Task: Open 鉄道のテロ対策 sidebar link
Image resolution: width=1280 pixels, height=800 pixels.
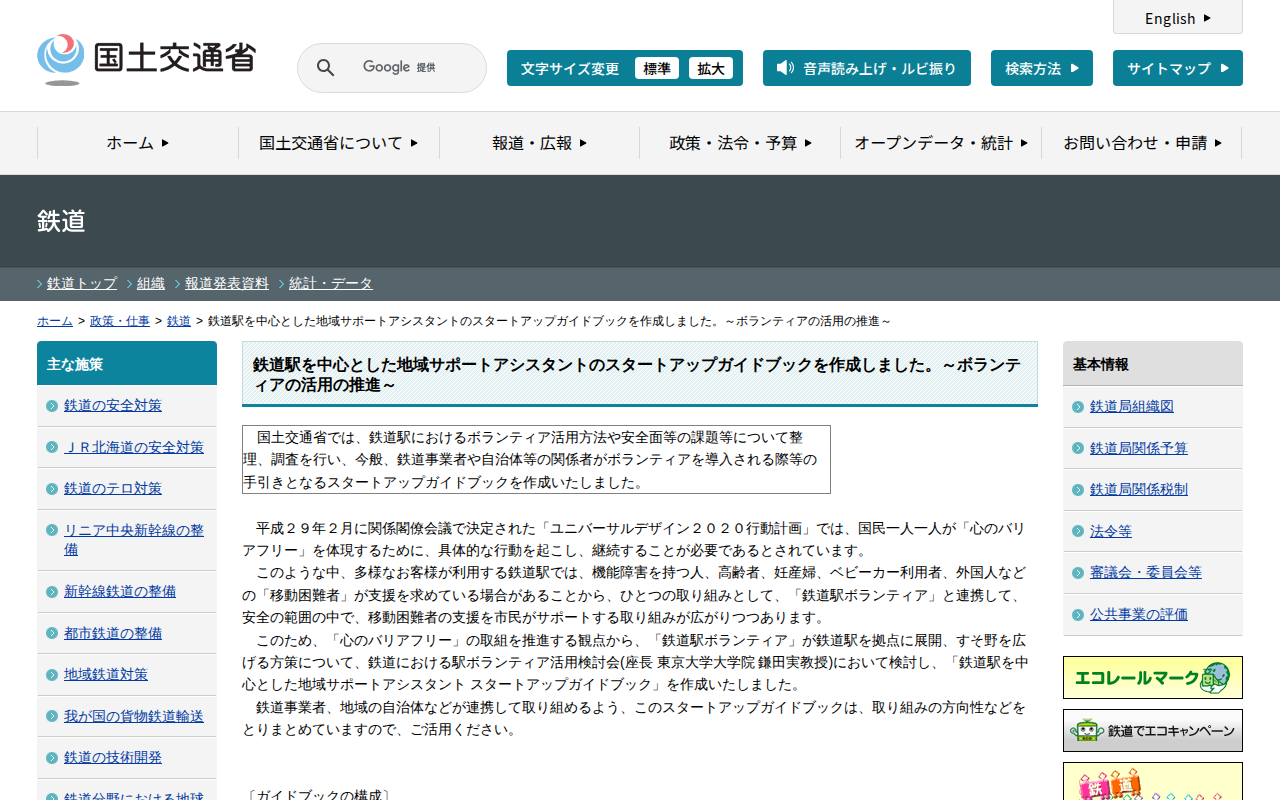Action: [113, 489]
